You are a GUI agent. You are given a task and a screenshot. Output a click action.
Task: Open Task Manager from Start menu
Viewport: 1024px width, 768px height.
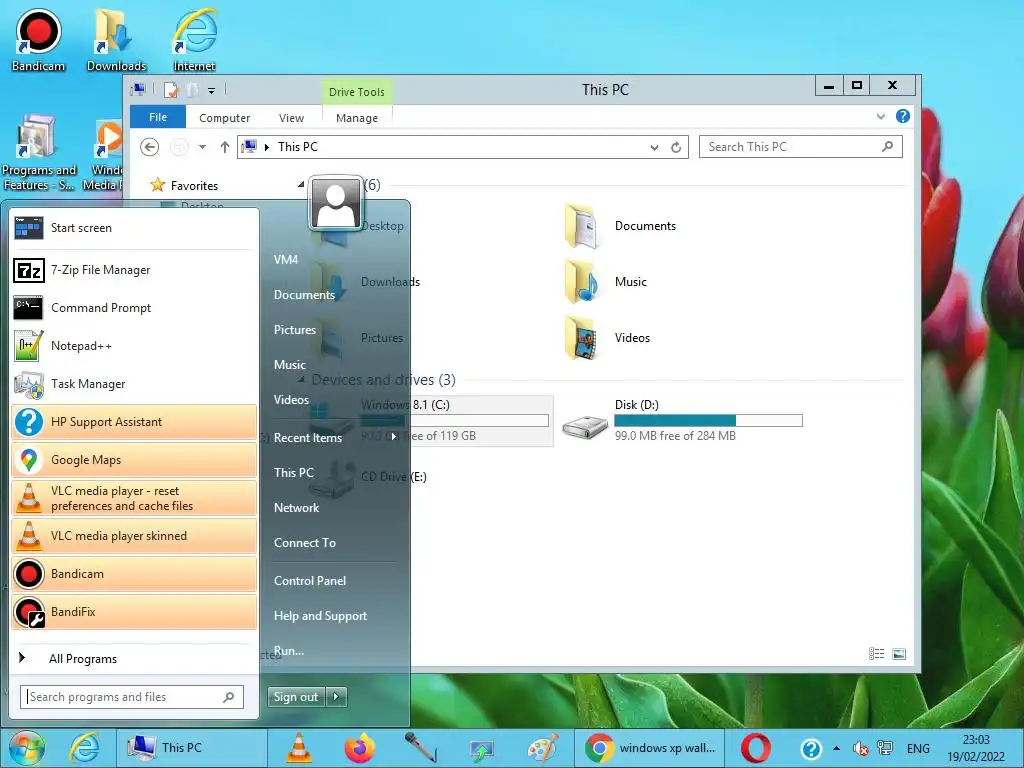click(134, 383)
